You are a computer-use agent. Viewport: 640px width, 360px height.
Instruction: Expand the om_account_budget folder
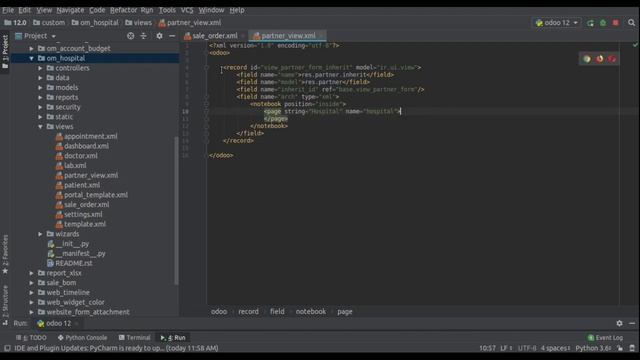[31, 49]
